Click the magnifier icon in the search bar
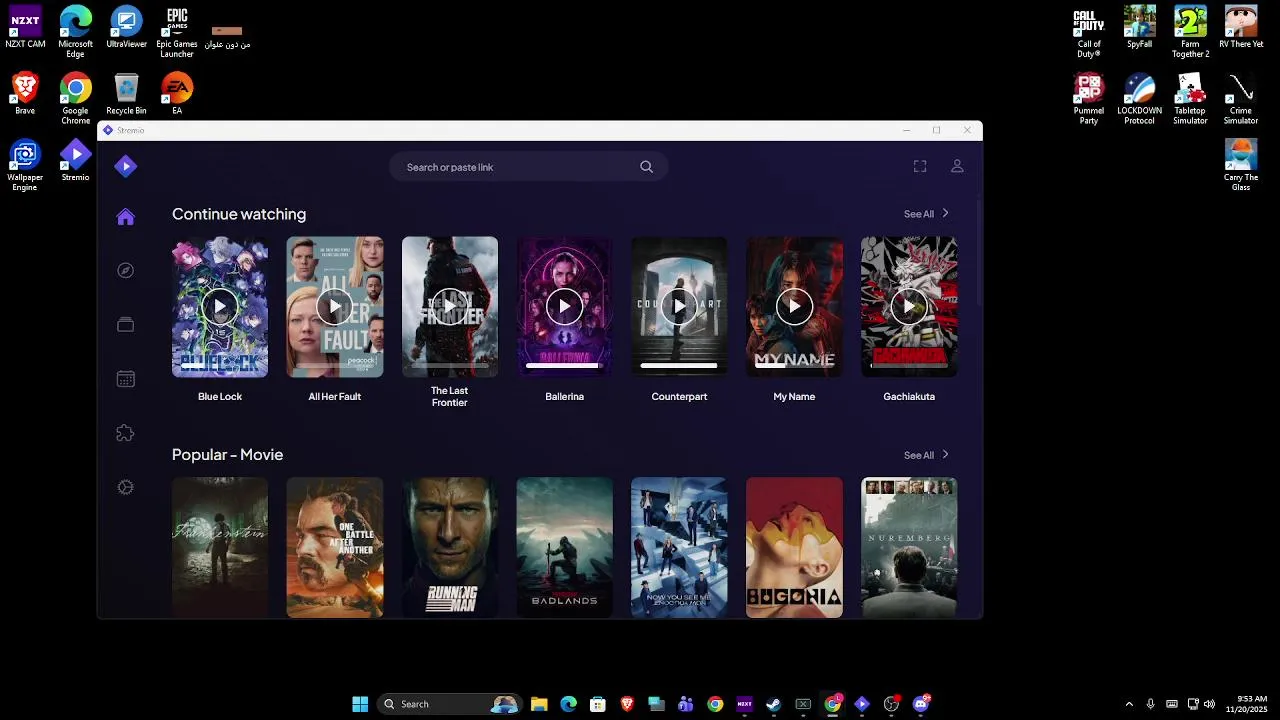 (646, 167)
